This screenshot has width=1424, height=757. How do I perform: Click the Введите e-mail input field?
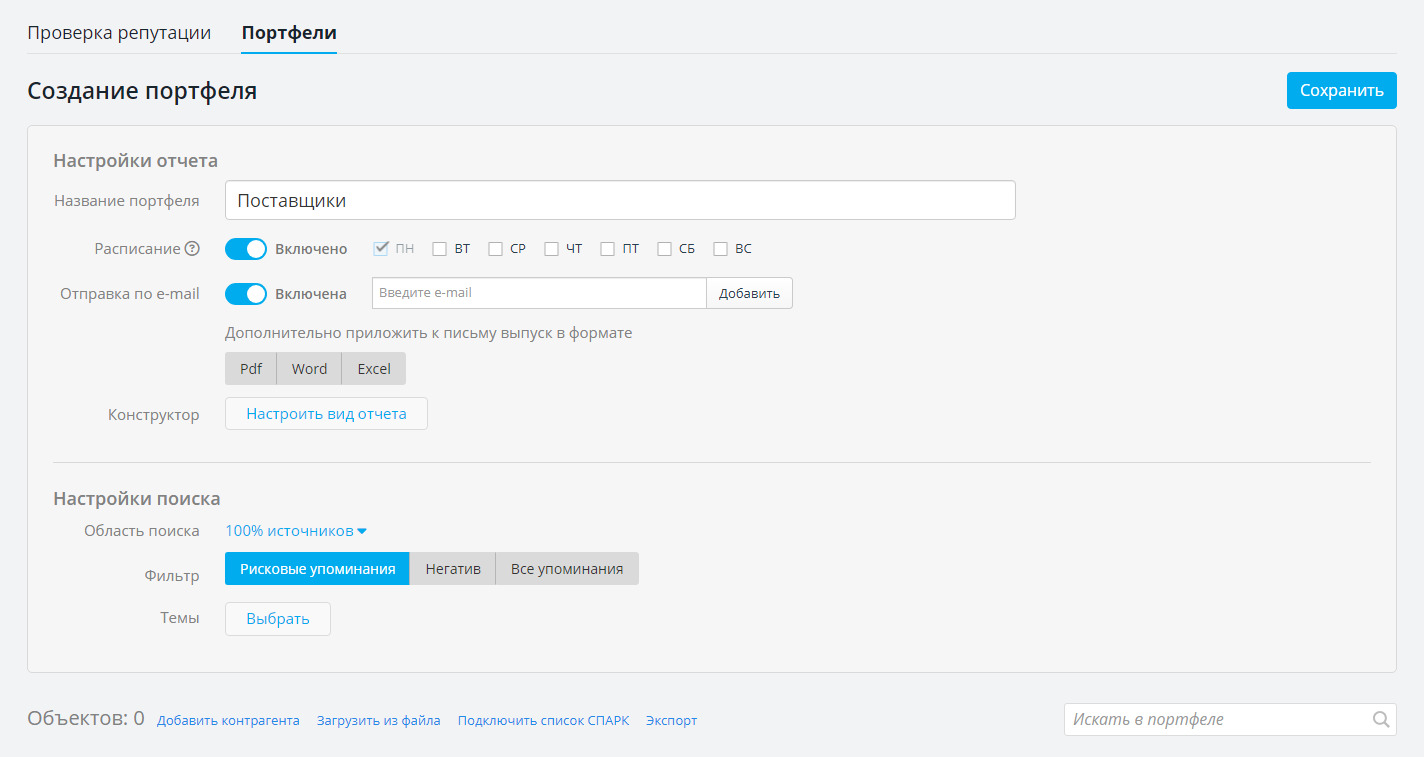coord(539,293)
